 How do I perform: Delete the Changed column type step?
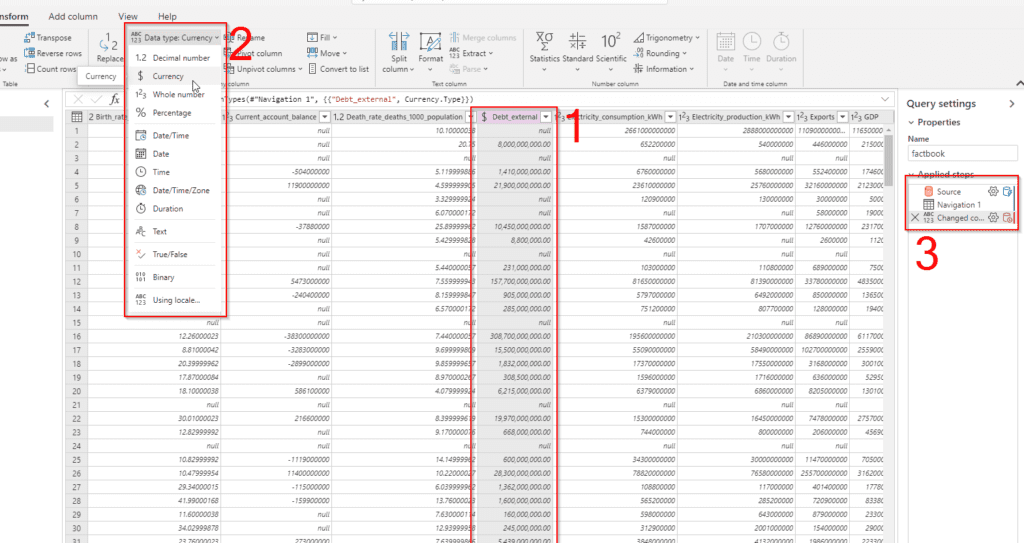(x=915, y=217)
